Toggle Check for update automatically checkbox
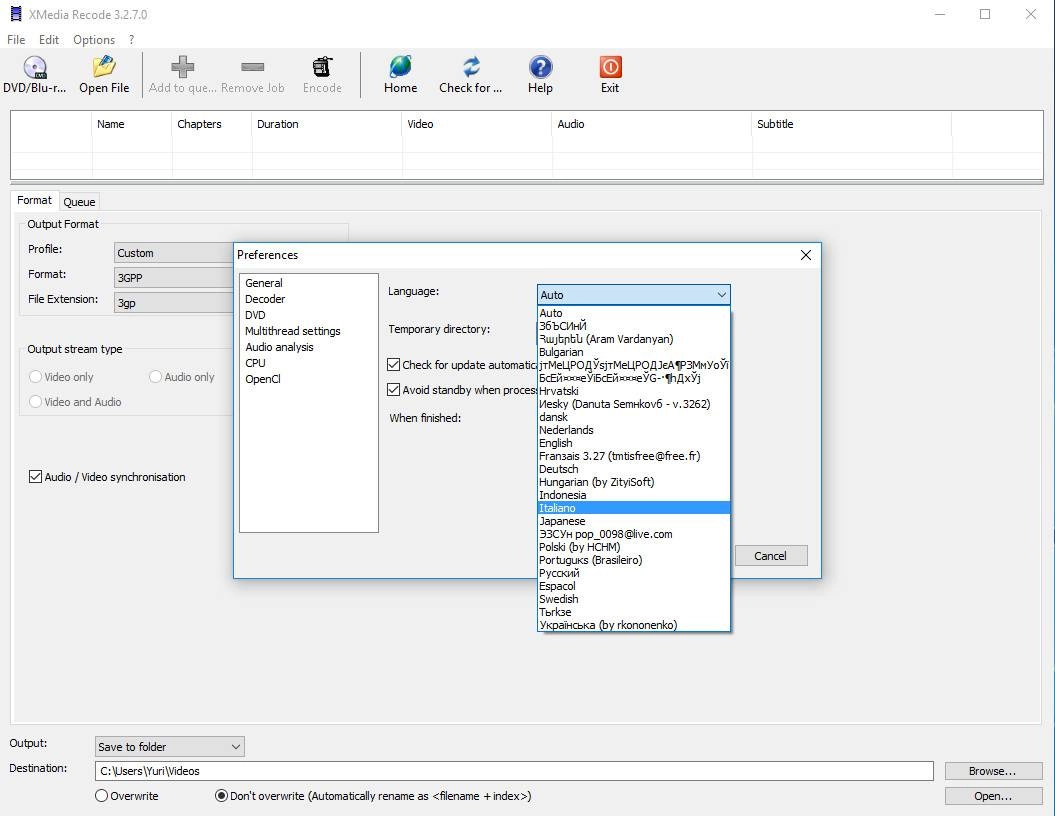The width and height of the screenshot is (1055, 816). tap(394, 365)
